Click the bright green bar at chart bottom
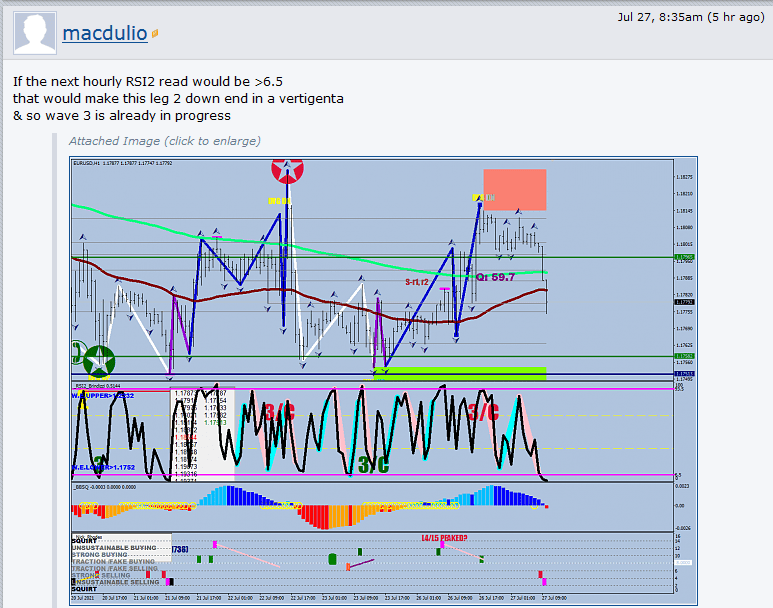The height and width of the screenshot is (608, 773). coord(460,372)
